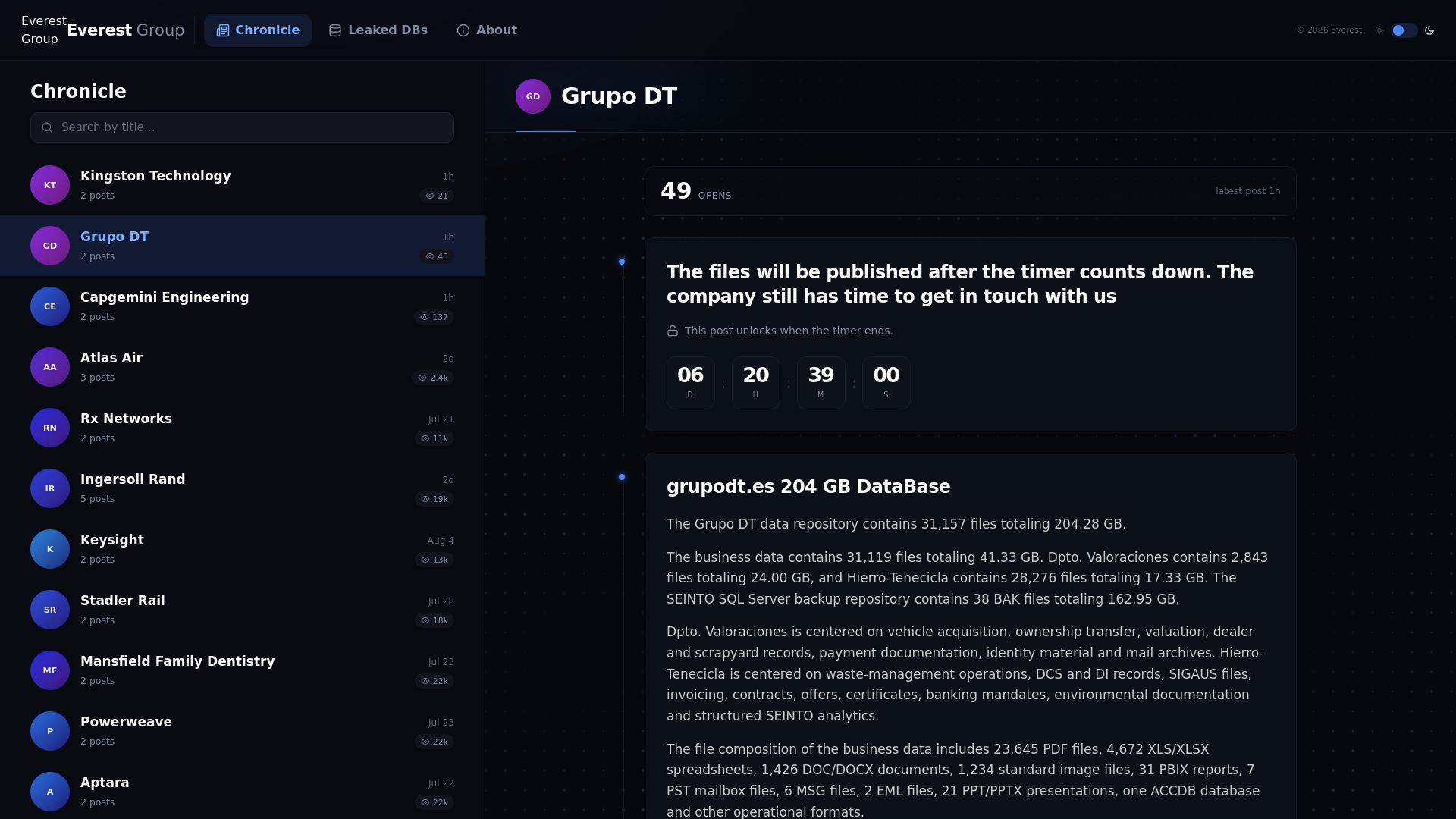Click the 'grupodt.es 204 GB DataBase' heading
This screenshot has width=1456, height=819.
[808, 487]
